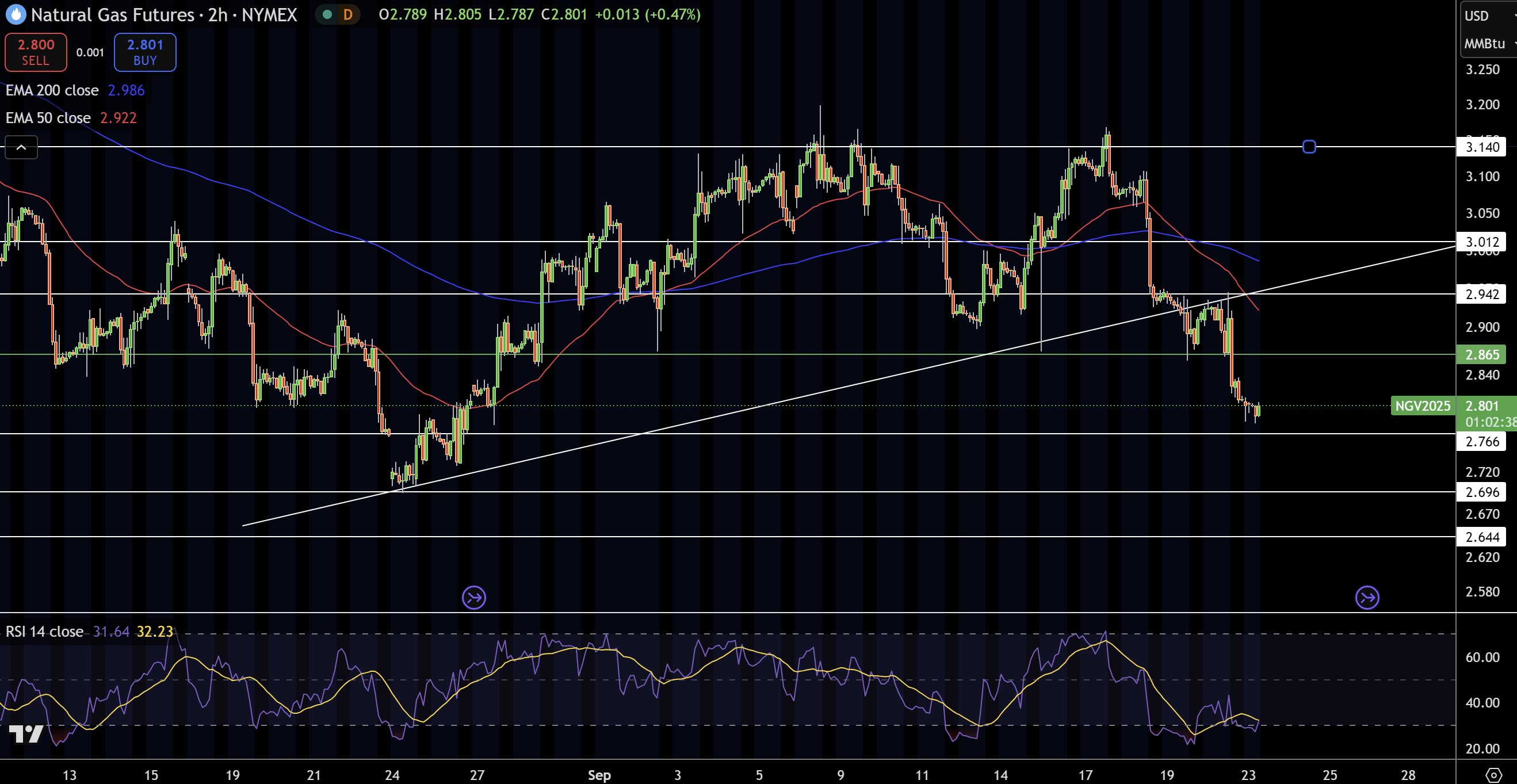Click the RSI value 31.64

pyautogui.click(x=110, y=632)
